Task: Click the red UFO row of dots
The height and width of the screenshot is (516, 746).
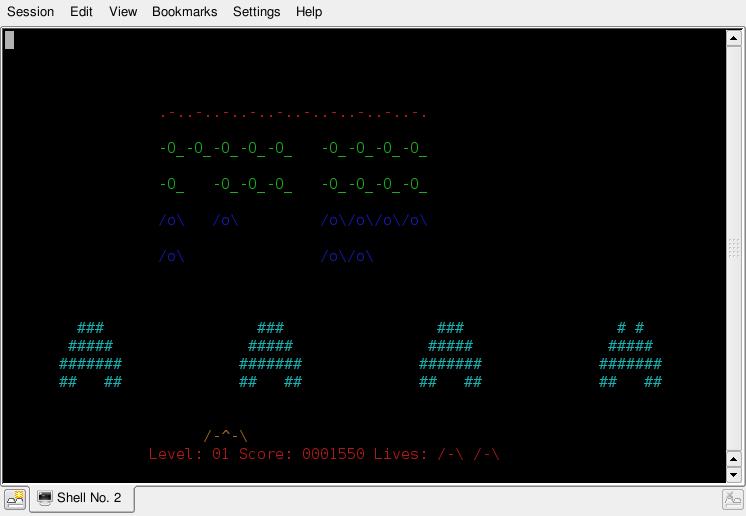Action: click(x=293, y=114)
